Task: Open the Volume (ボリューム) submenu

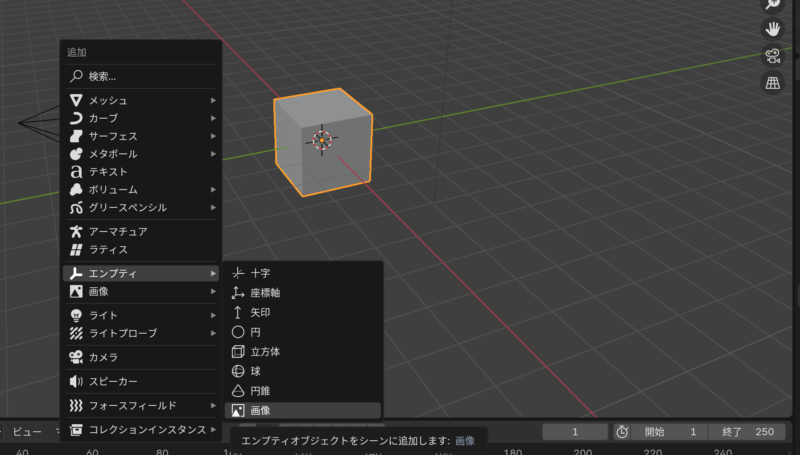Action: (141, 190)
